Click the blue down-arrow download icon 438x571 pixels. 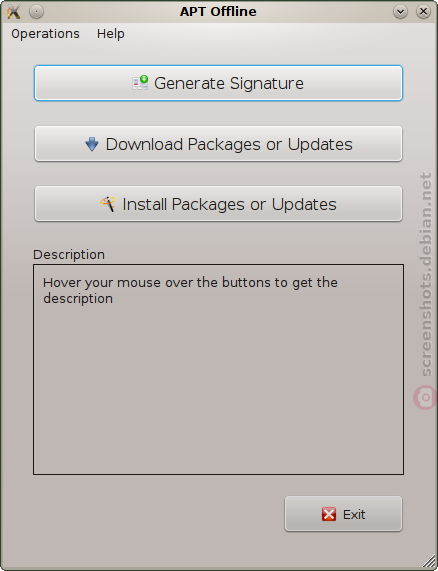click(x=92, y=144)
